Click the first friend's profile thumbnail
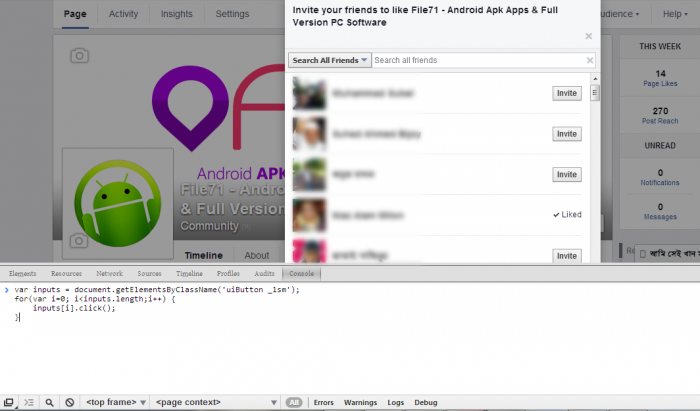 pos(309,93)
